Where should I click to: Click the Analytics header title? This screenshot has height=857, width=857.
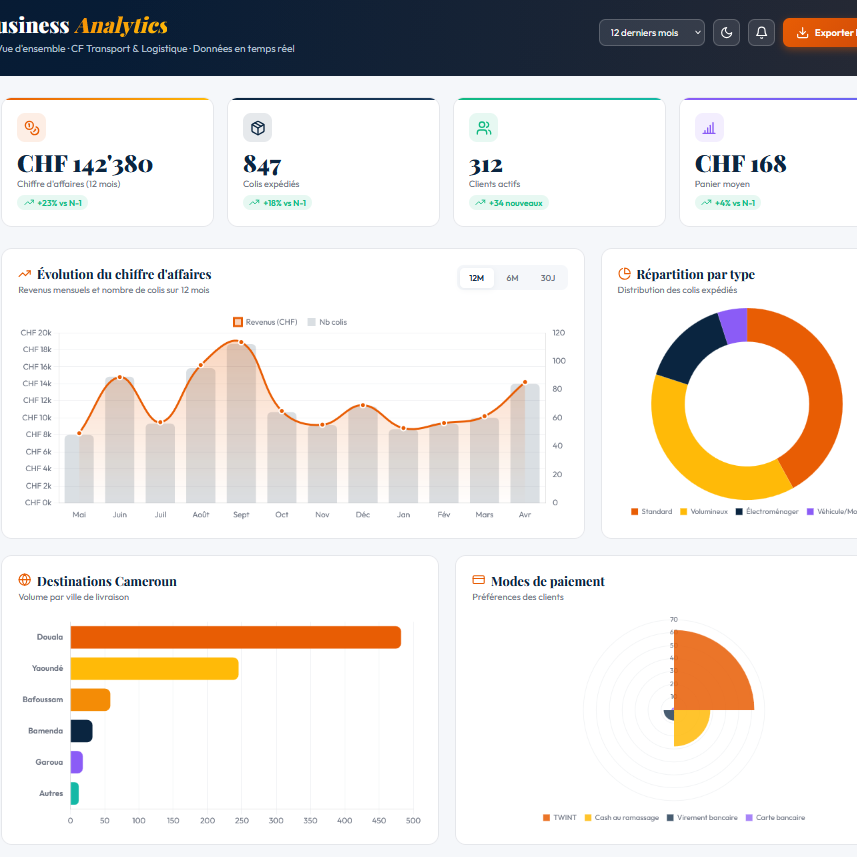(121, 26)
